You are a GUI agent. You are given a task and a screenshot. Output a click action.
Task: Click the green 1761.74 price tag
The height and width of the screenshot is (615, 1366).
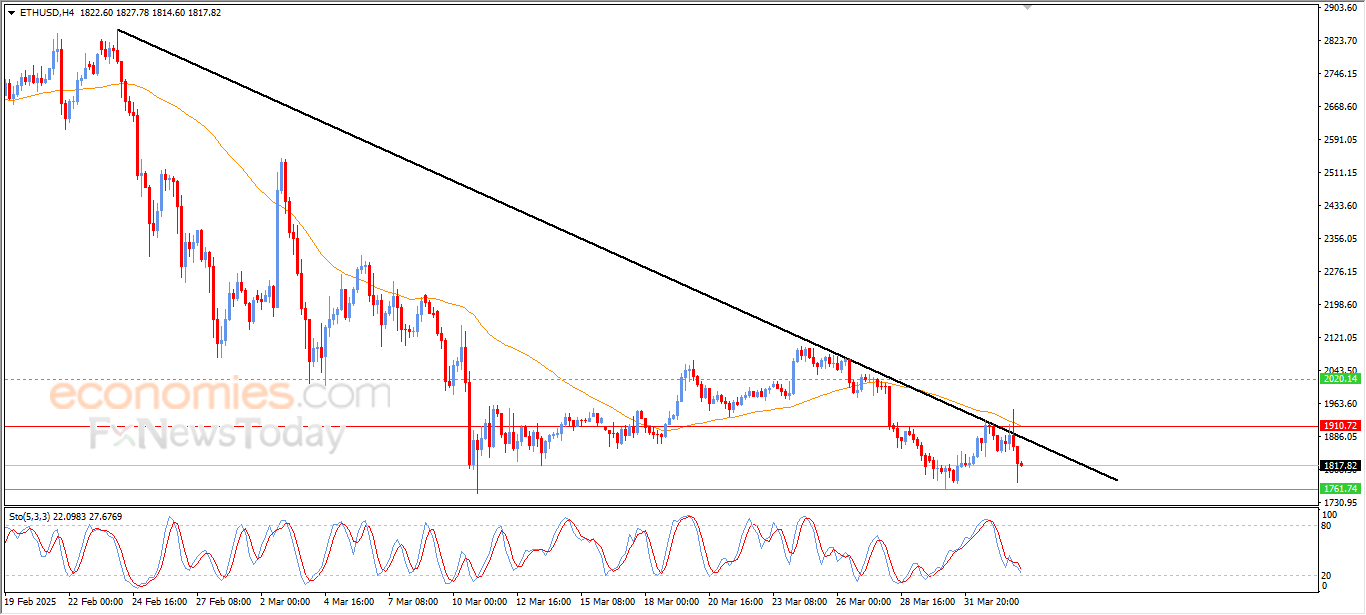(1339, 489)
